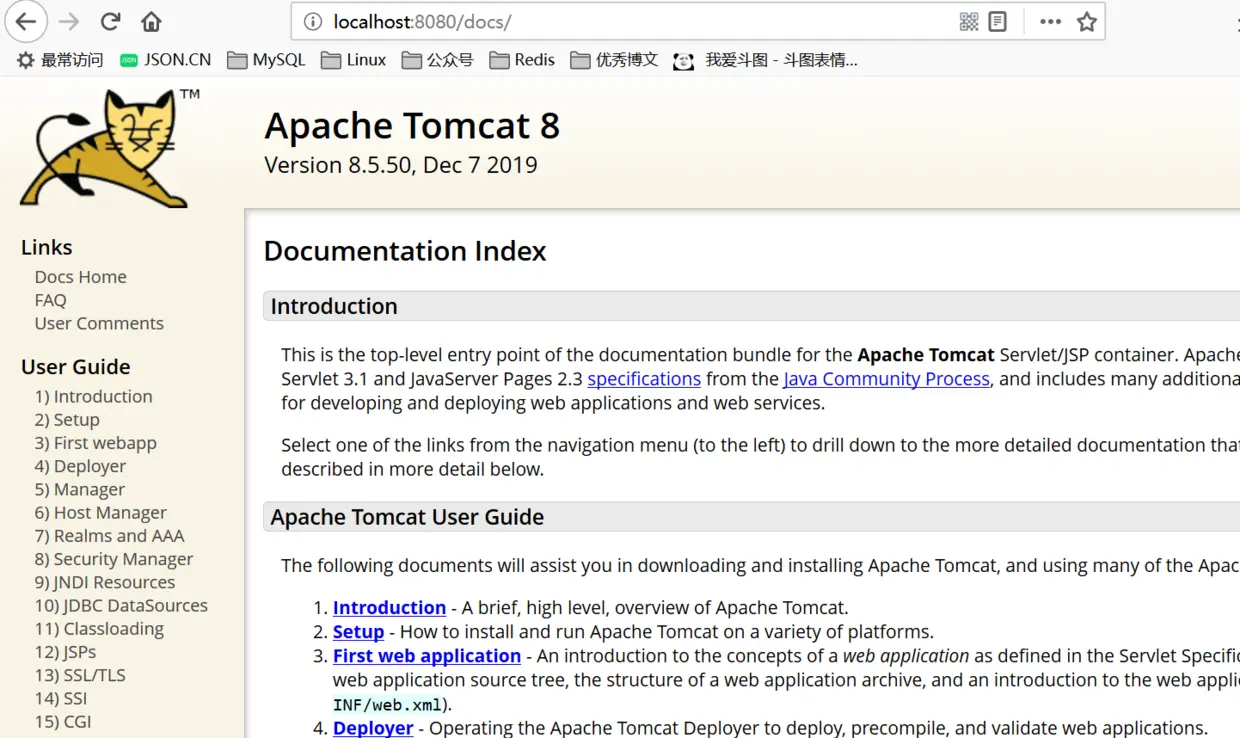Open page actions three-dot menu
Image resolution: width=1240 pixels, height=738 pixels.
pos(1050,22)
